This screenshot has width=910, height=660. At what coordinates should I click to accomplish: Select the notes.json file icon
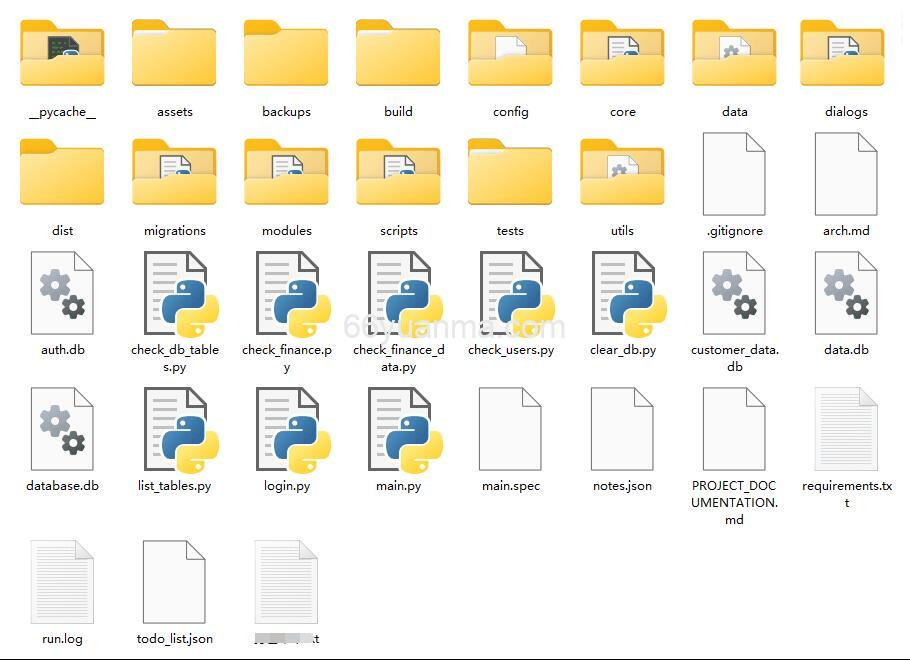point(622,431)
